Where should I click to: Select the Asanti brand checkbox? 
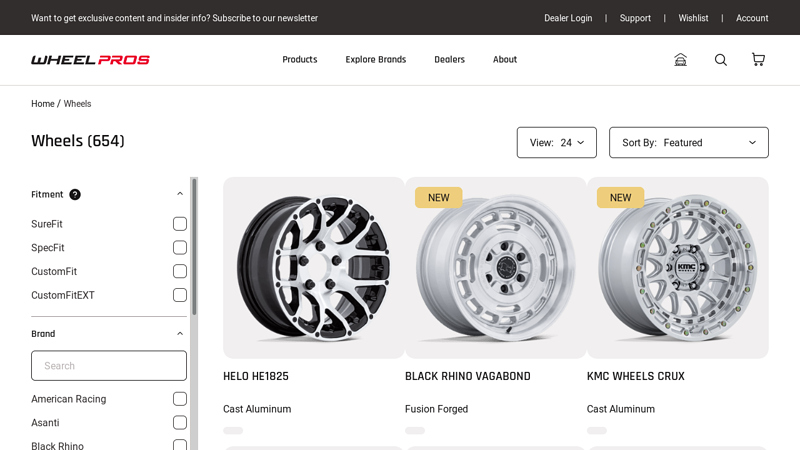tap(180, 422)
